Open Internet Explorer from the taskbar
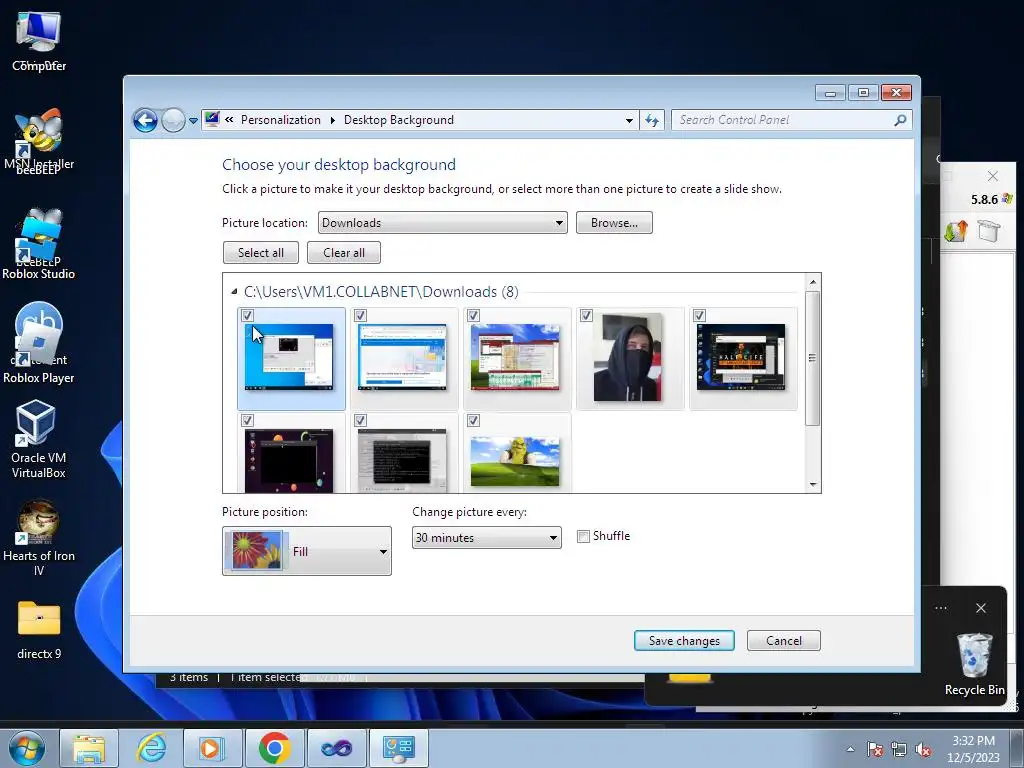Image resolution: width=1024 pixels, height=768 pixels. [151, 748]
